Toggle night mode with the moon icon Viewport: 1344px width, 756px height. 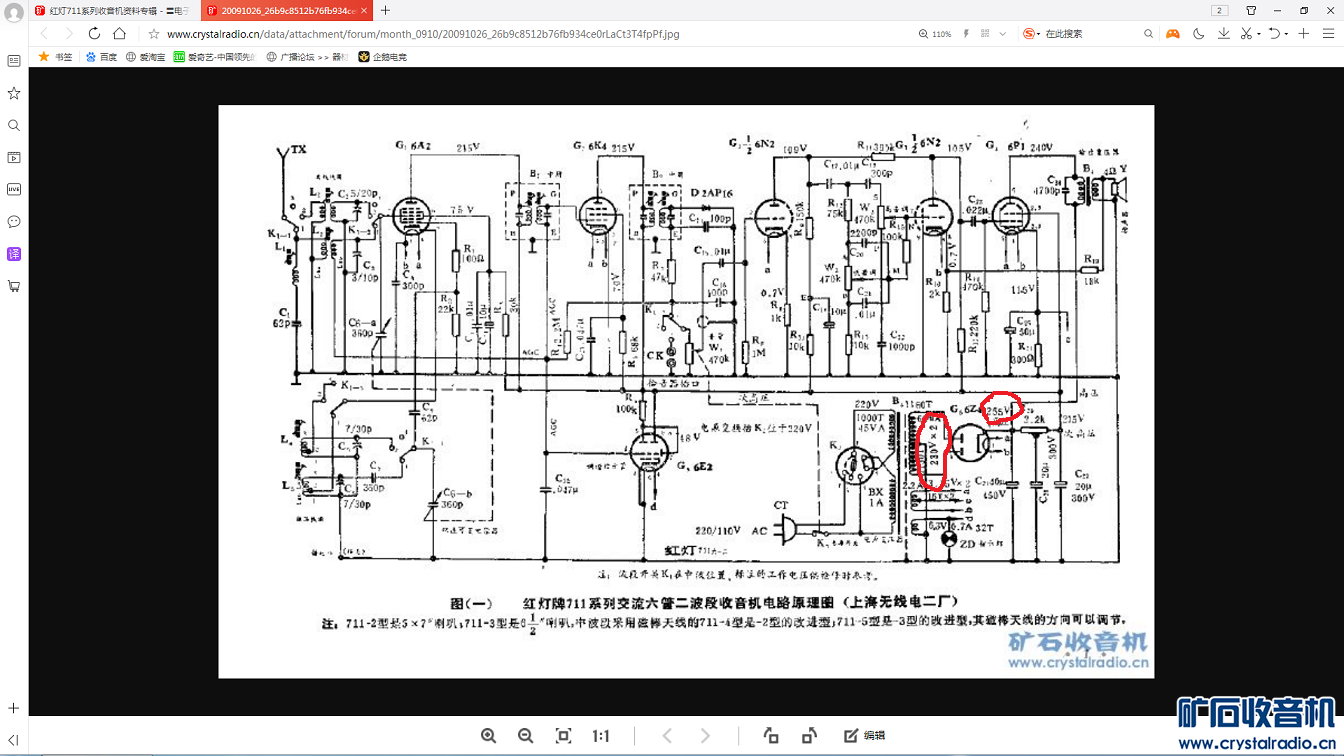point(1199,34)
